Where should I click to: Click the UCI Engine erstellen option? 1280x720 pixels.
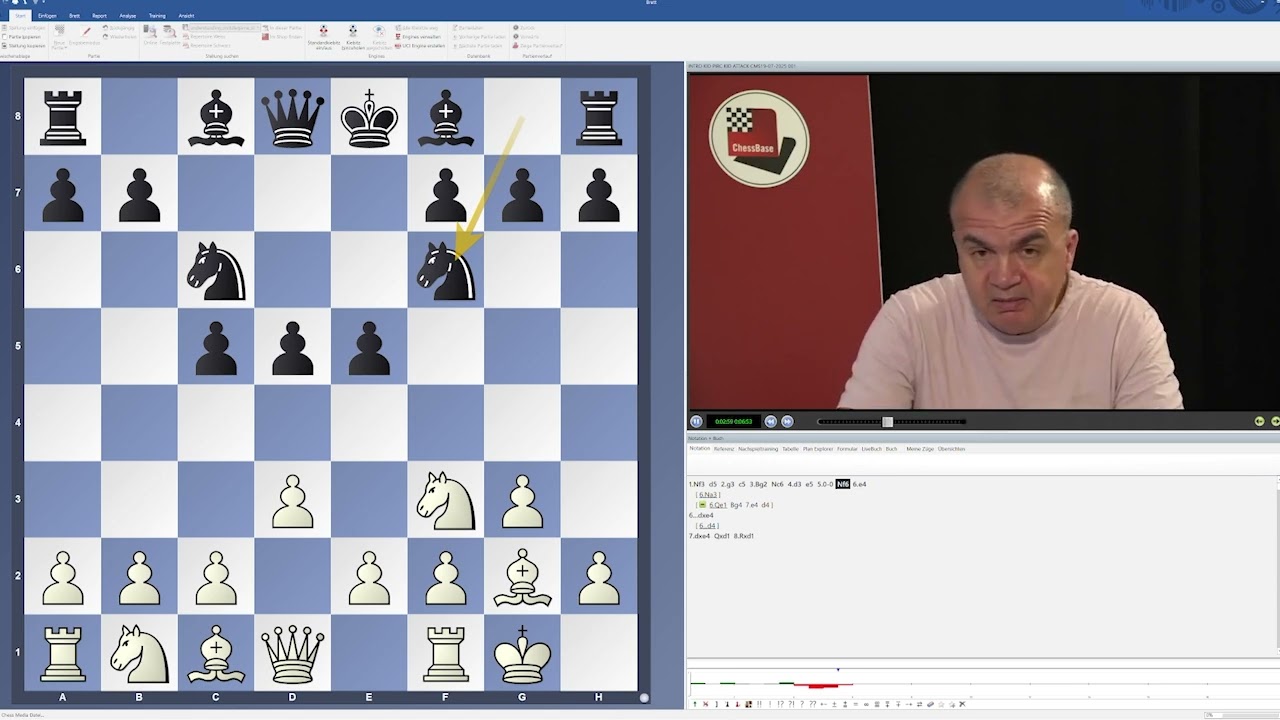pyautogui.click(x=419, y=46)
